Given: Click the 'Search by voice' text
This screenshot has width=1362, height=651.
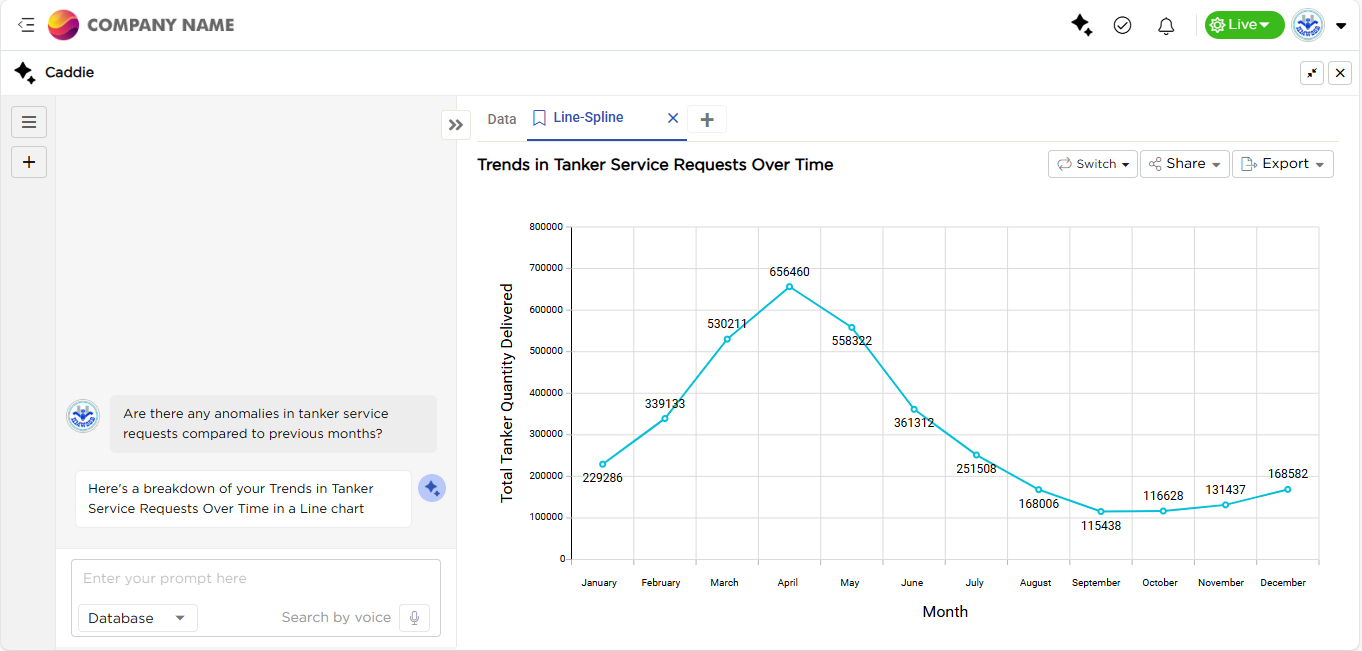Looking at the screenshot, I should click(336, 618).
